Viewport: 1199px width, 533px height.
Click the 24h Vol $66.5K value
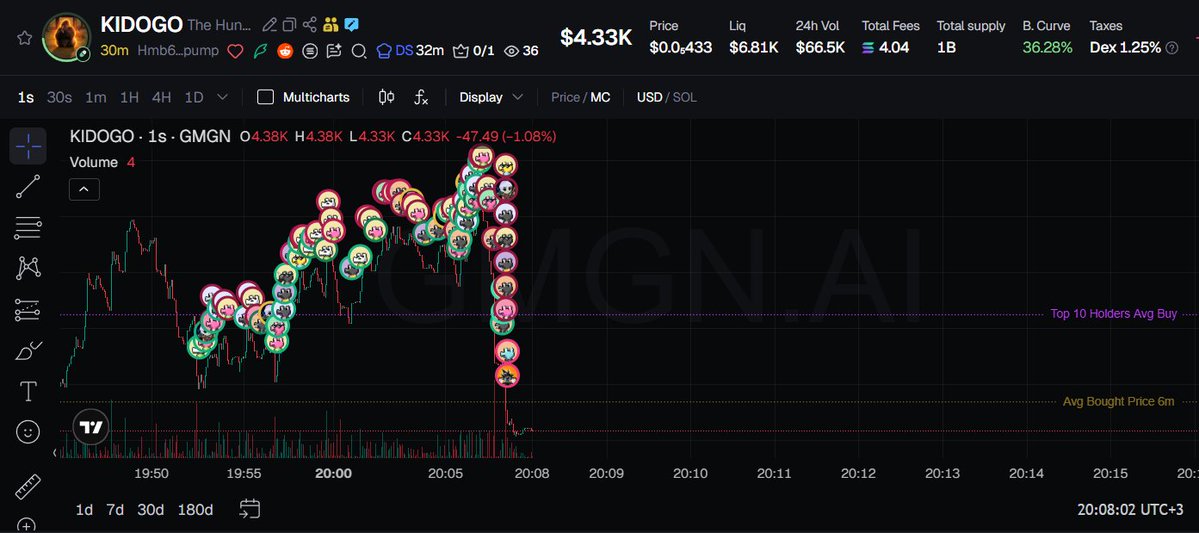[820, 47]
